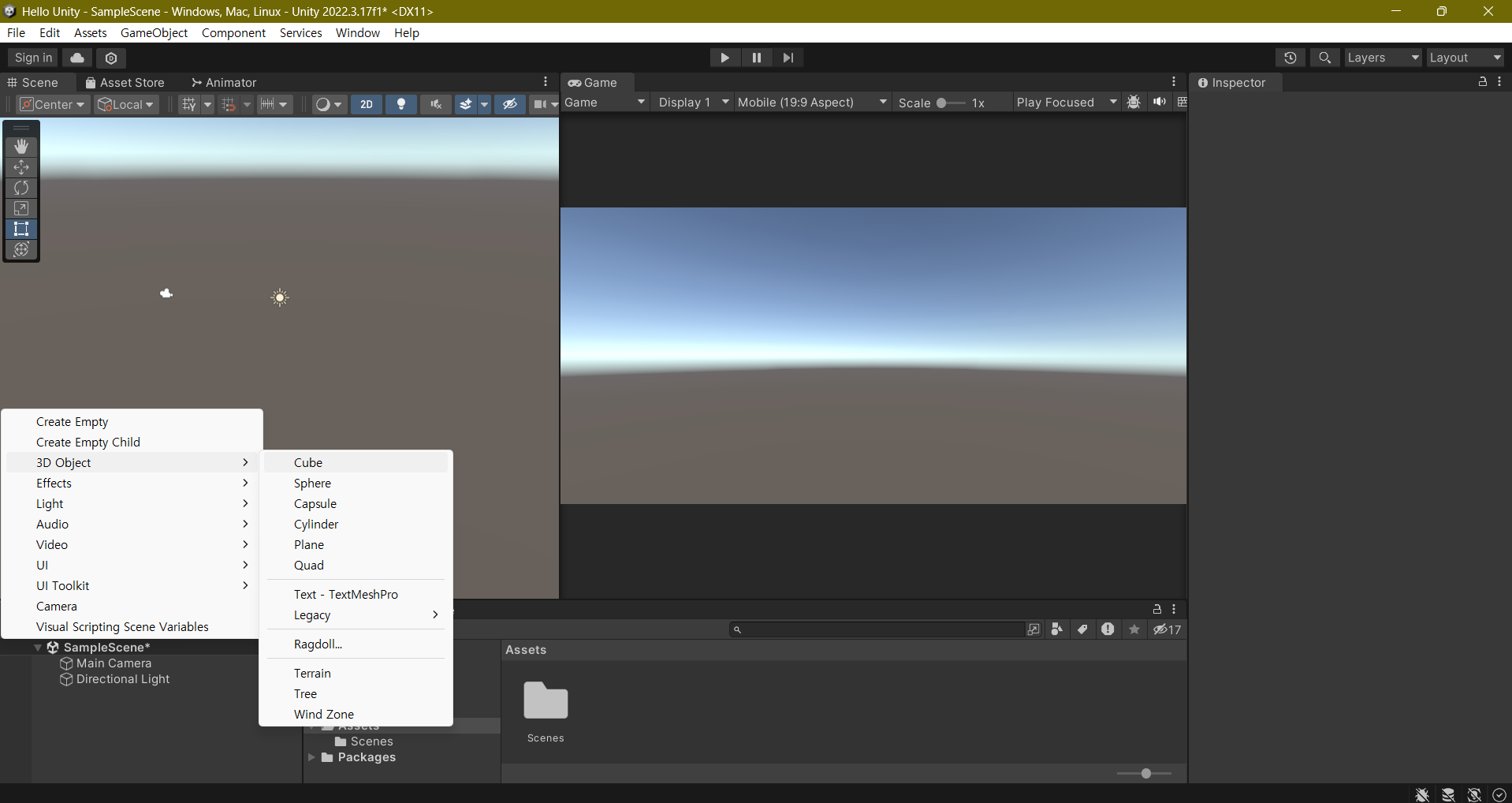Open Play Focused dropdown
The width and height of the screenshot is (1512, 803).
click(1067, 103)
